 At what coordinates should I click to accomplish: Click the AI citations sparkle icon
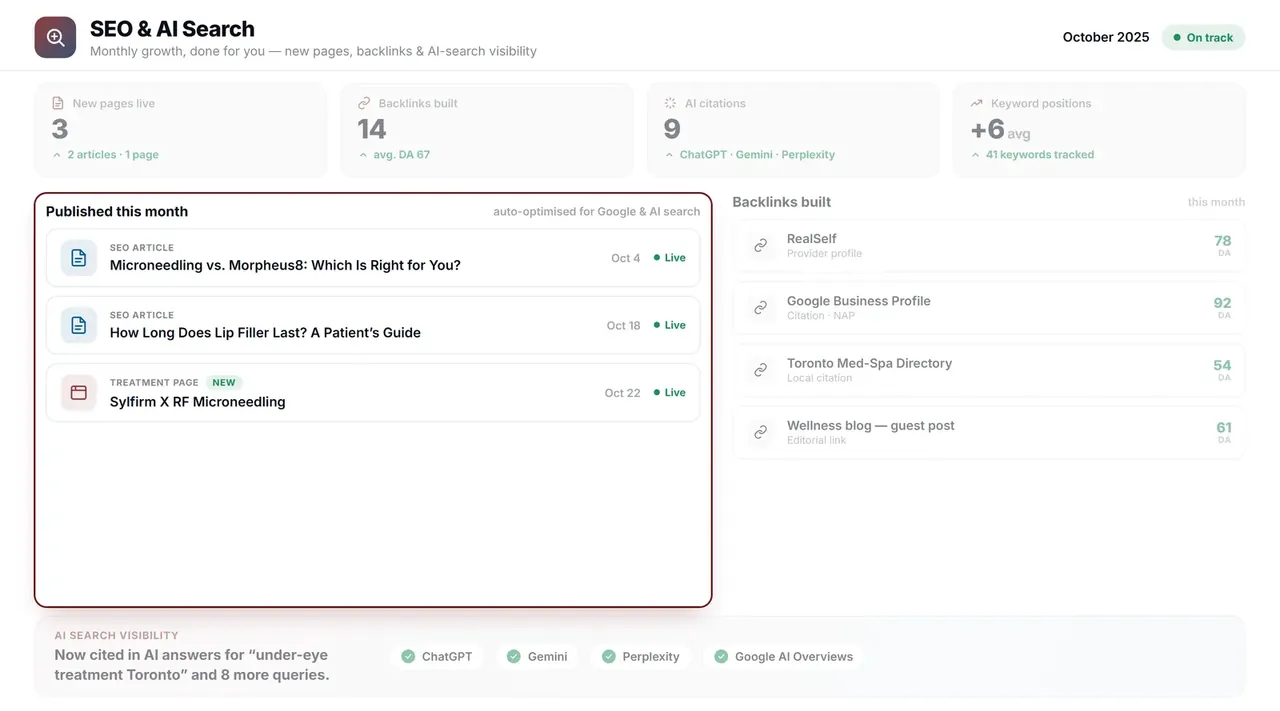coord(670,103)
